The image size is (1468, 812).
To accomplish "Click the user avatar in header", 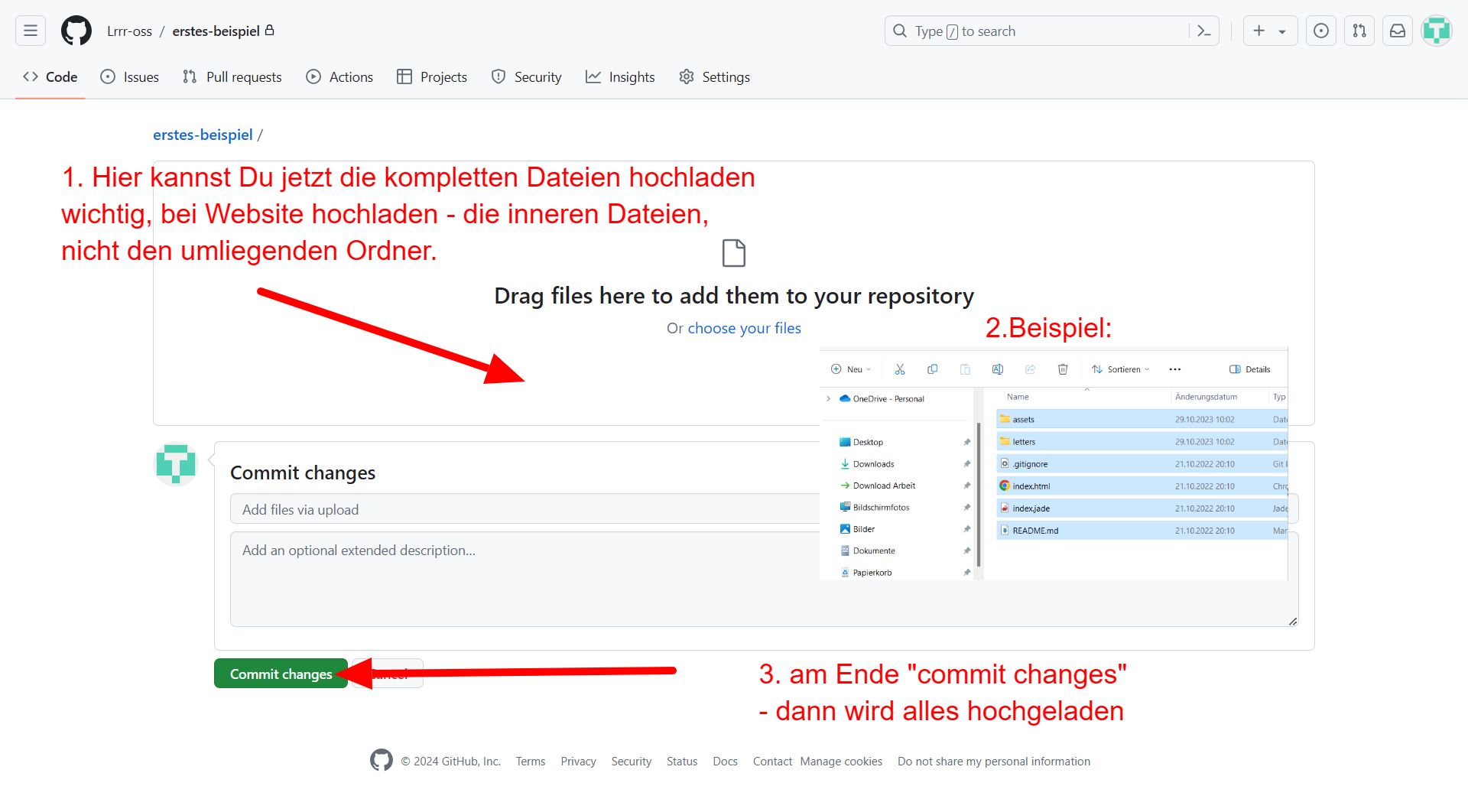I will coord(1436,31).
